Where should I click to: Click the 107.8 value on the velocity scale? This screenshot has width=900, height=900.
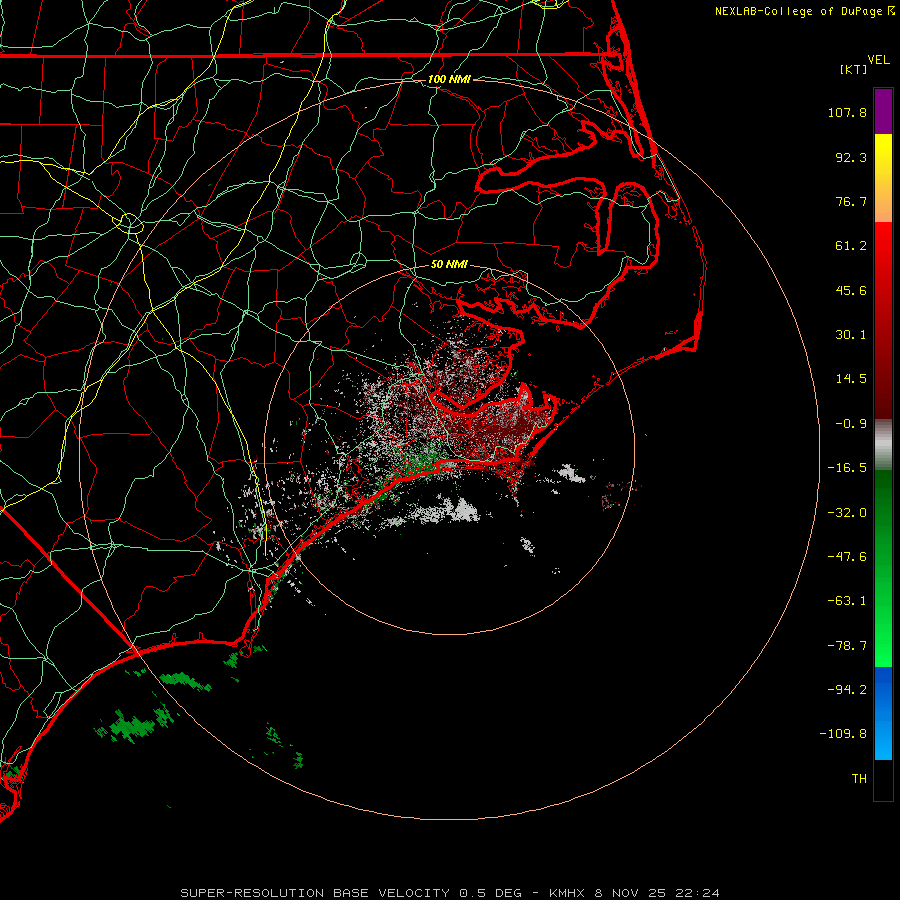tap(847, 112)
